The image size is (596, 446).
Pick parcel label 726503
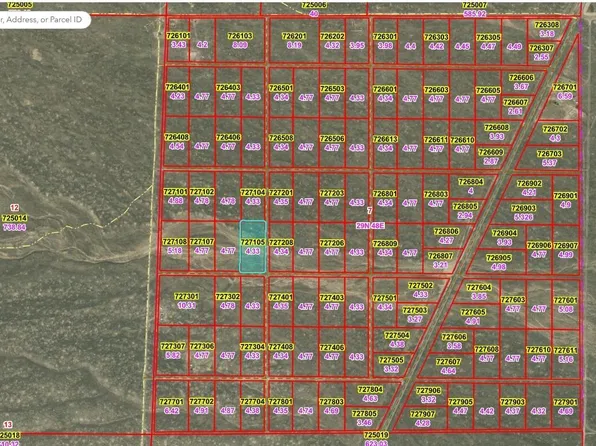click(x=332, y=89)
